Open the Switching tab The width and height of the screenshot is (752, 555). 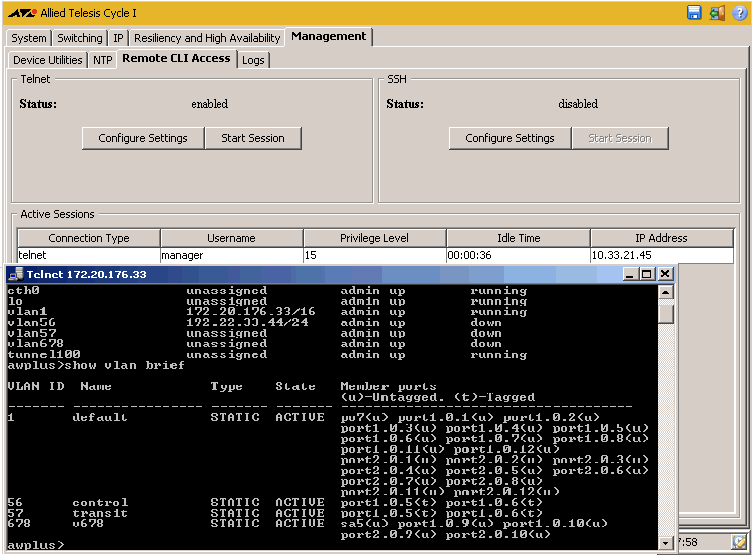(x=80, y=38)
